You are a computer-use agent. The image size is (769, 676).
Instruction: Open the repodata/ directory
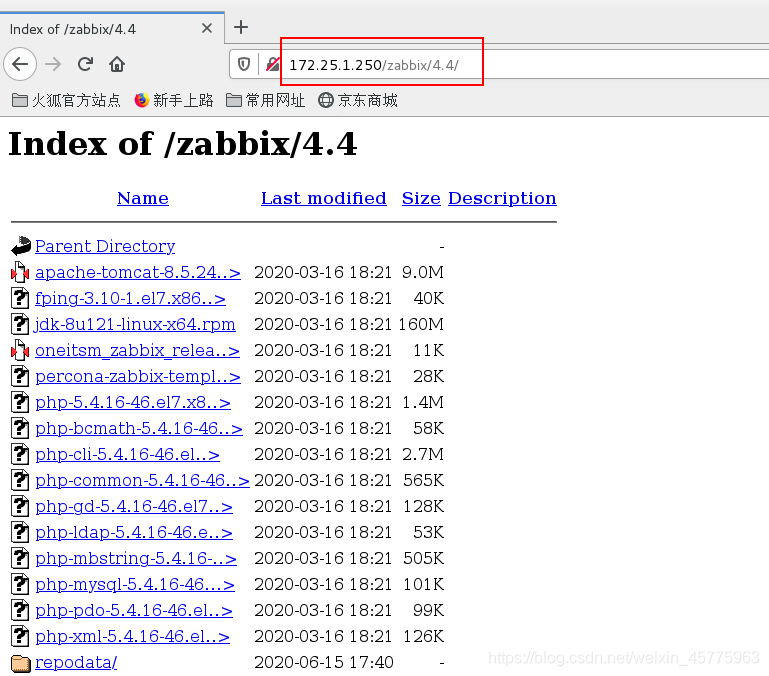coord(76,662)
